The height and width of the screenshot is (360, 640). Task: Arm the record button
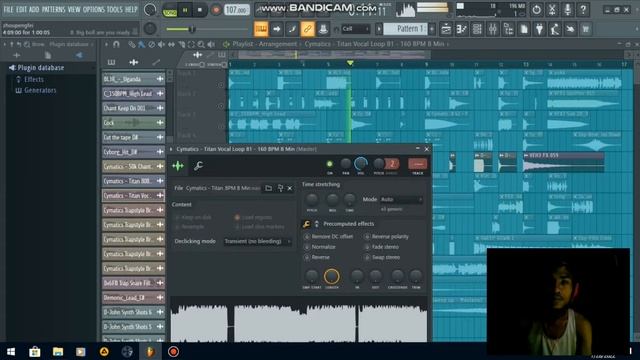216,10
